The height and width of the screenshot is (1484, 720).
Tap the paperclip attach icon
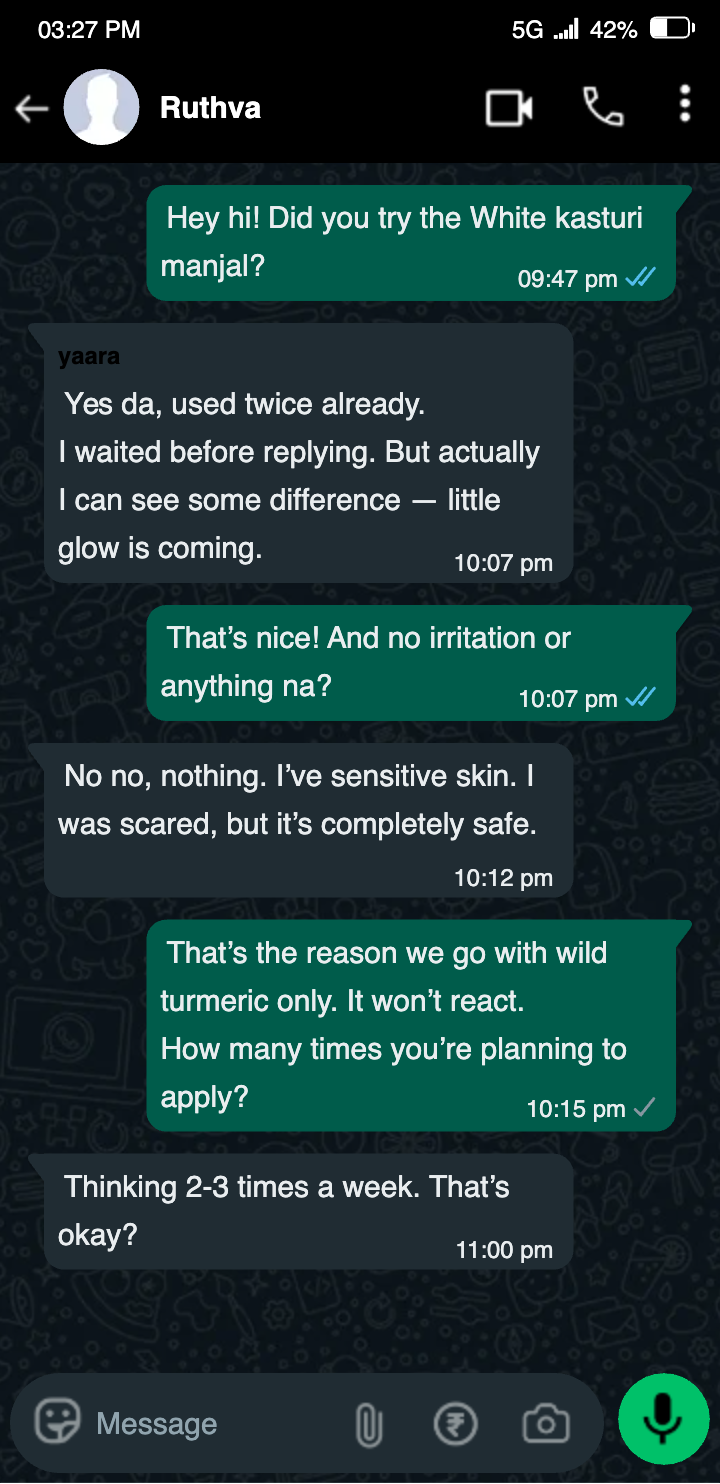click(x=369, y=1424)
